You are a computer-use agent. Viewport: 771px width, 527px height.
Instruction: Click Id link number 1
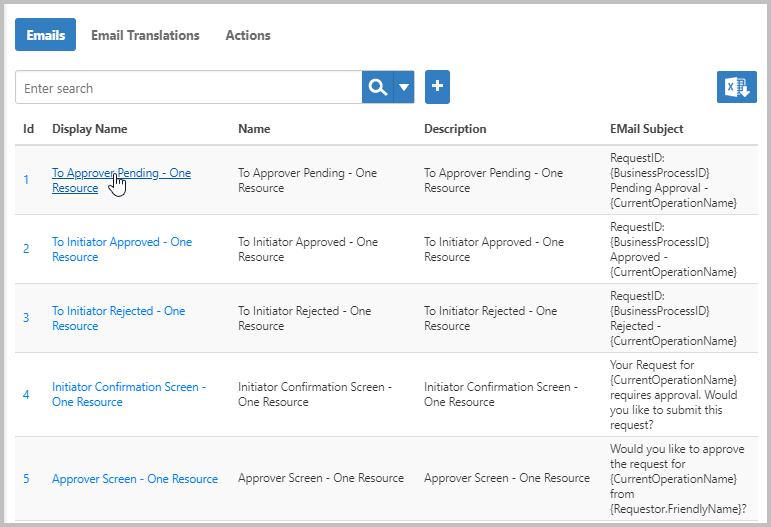point(27,180)
